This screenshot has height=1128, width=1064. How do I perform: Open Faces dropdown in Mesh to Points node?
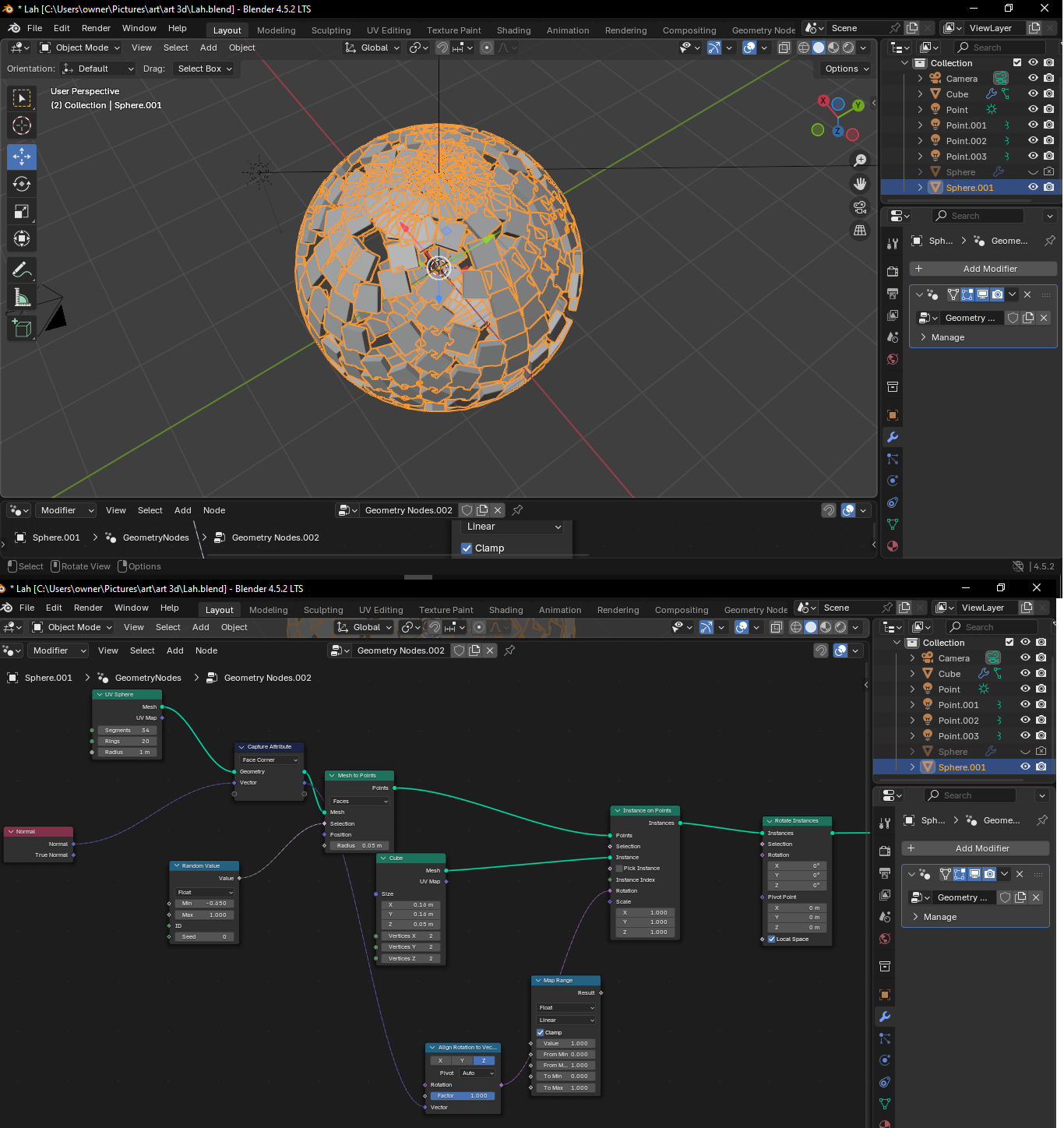360,801
